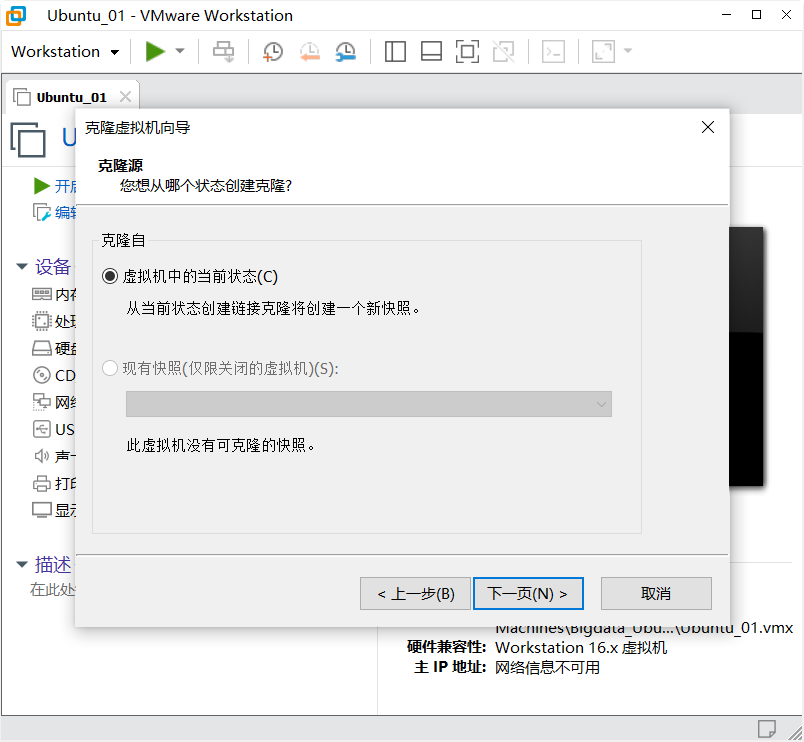Click the '此虚拟机没有可克隆的快照。' message text
This screenshot has width=804, height=742.
(220, 445)
